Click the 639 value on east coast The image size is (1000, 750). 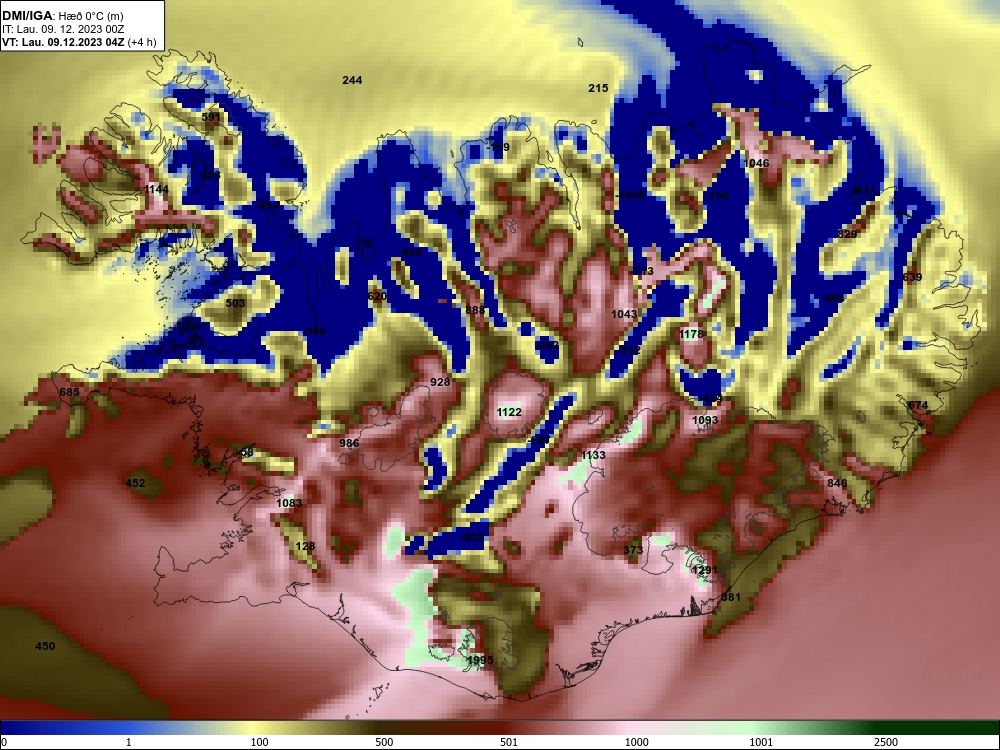click(x=912, y=277)
